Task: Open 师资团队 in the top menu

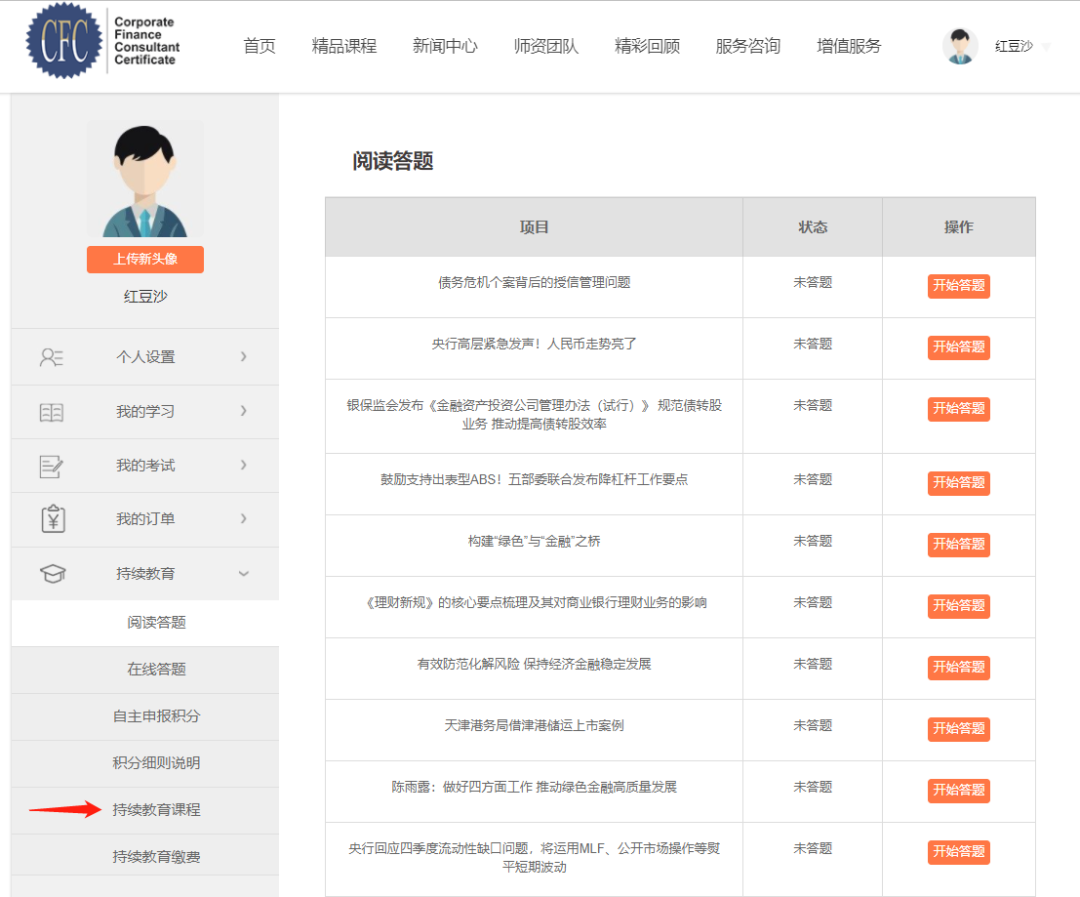Action: pos(546,46)
